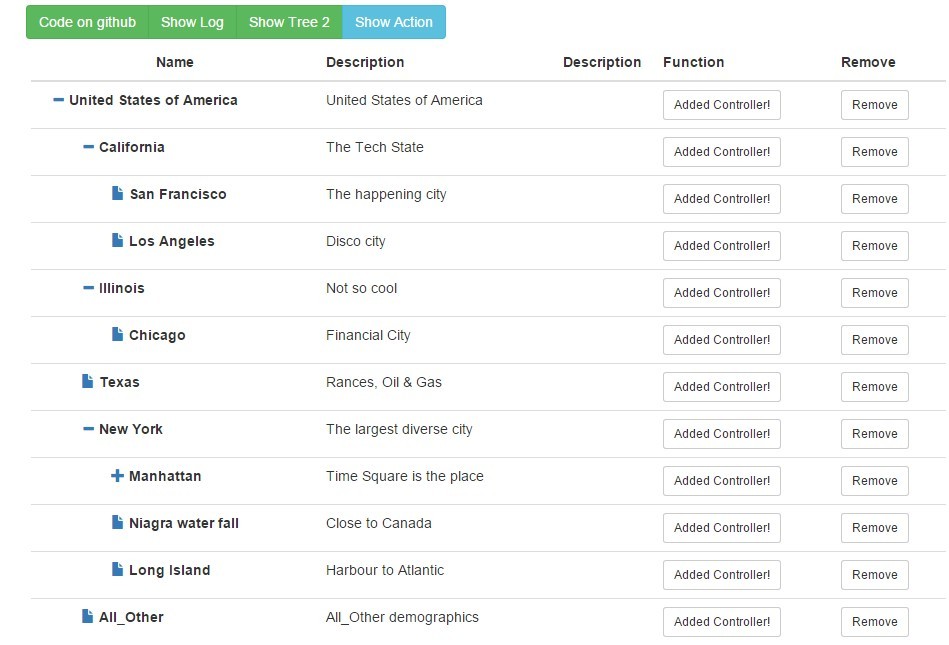Expand the Manhattan tree node

pyautogui.click(x=117, y=476)
